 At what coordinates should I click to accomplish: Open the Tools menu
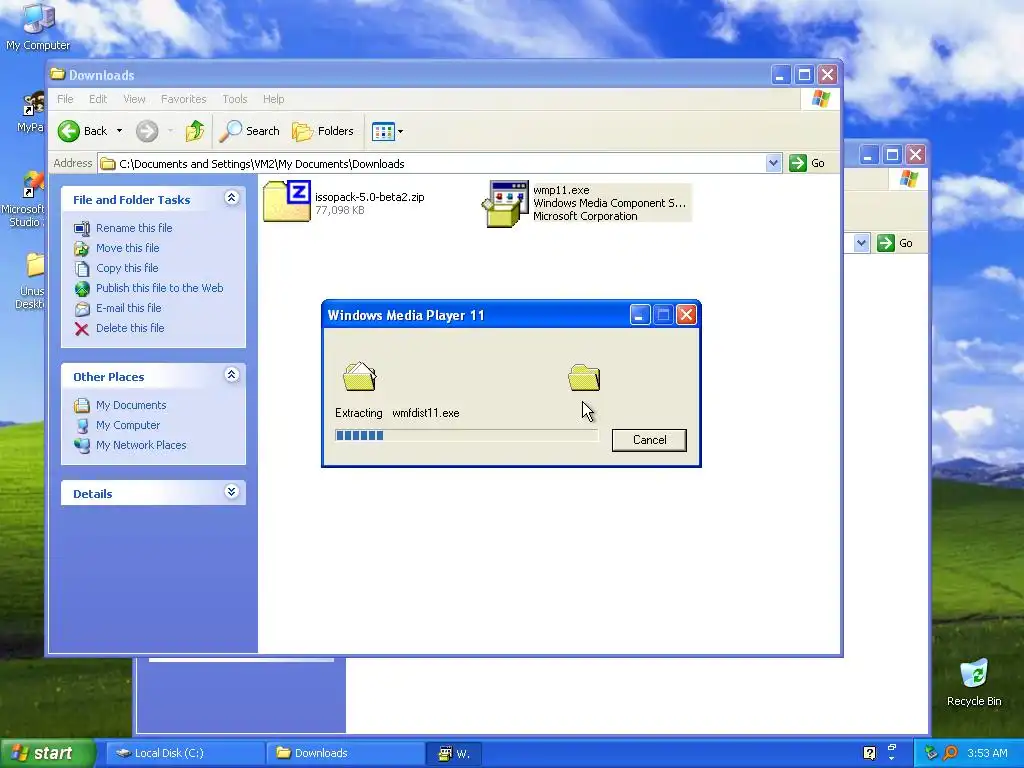[x=234, y=99]
